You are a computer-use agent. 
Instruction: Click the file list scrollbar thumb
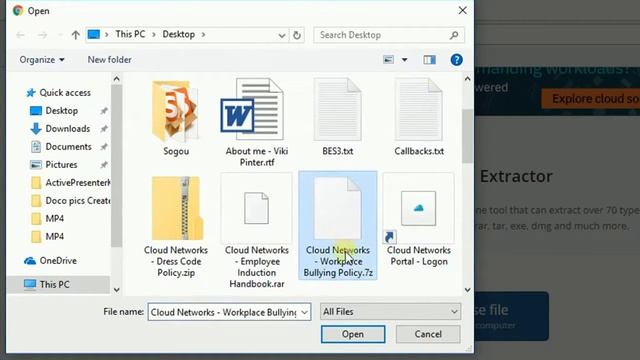click(x=468, y=137)
